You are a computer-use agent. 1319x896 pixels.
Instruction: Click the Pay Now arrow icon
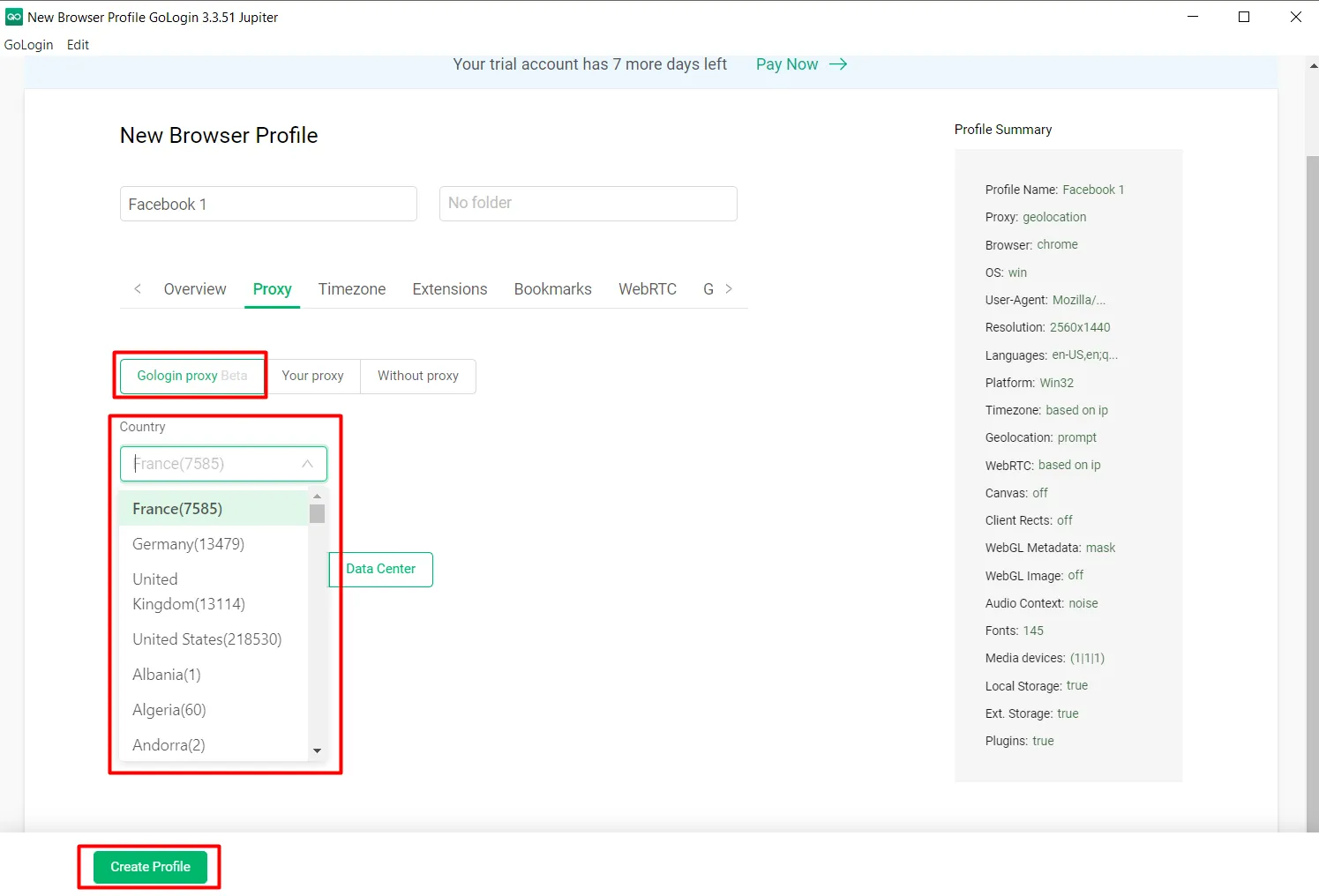(838, 64)
